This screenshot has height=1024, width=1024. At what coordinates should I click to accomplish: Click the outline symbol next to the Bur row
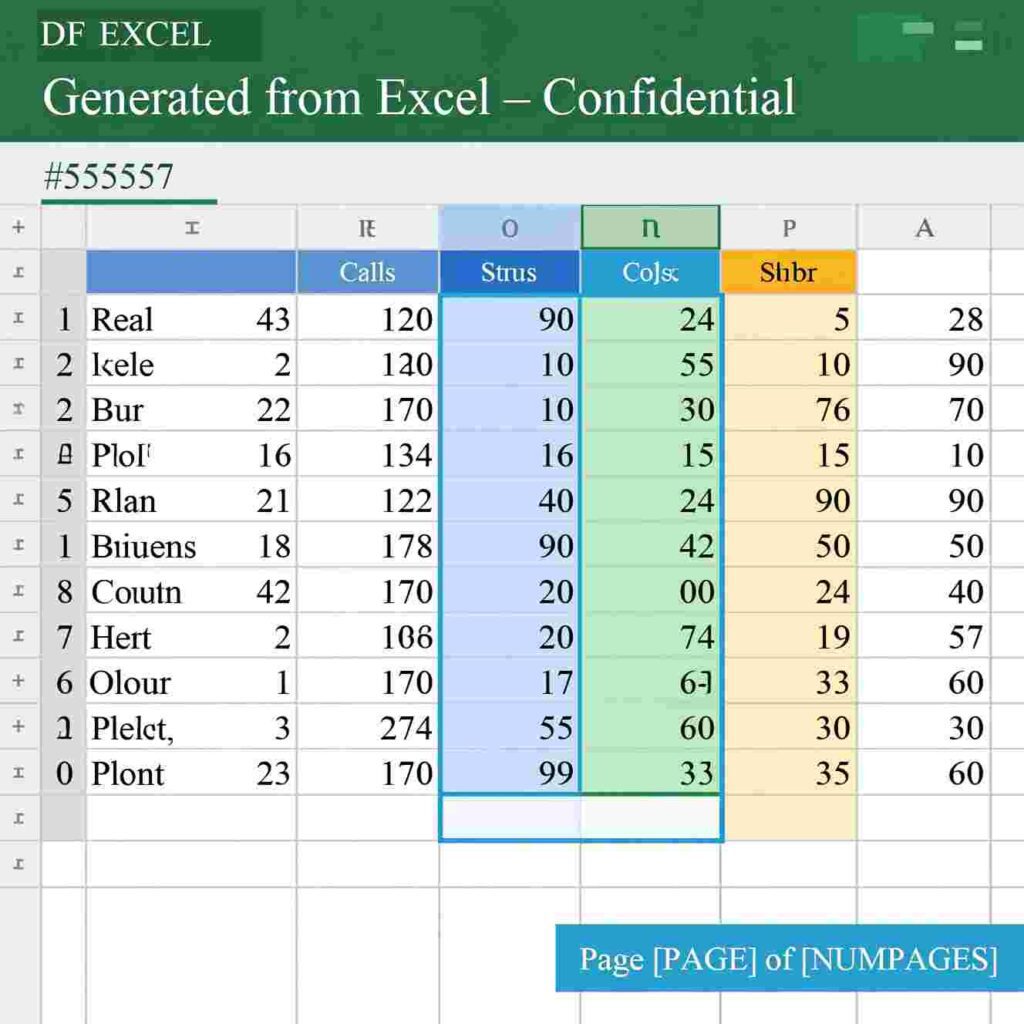pos(20,410)
